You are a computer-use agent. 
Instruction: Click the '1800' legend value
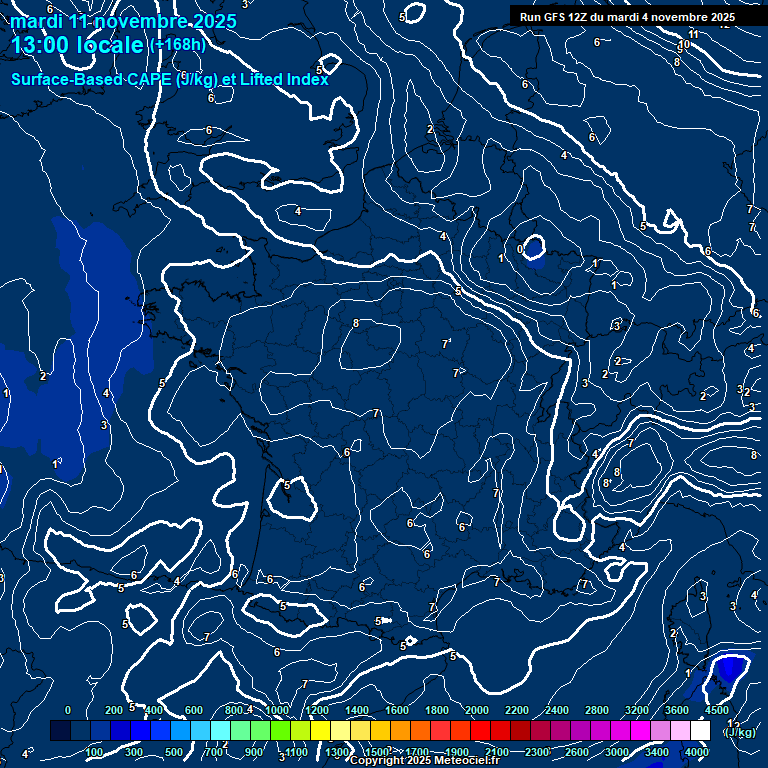tap(436, 710)
